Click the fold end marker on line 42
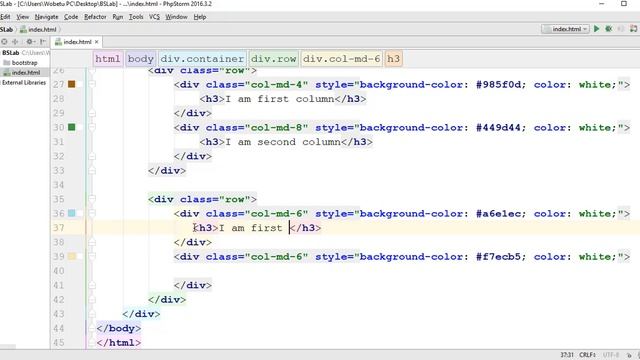The height and width of the screenshot is (360, 640). pyautogui.click(x=92, y=300)
